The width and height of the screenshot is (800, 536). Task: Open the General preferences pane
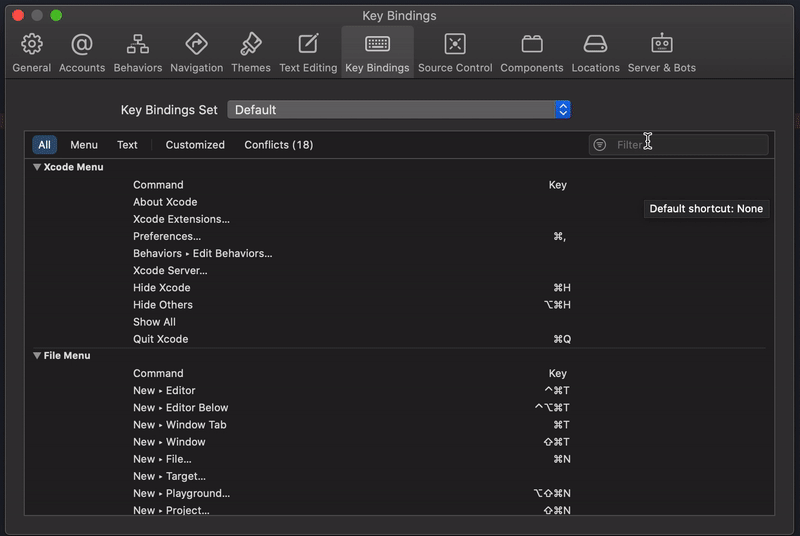click(x=32, y=53)
